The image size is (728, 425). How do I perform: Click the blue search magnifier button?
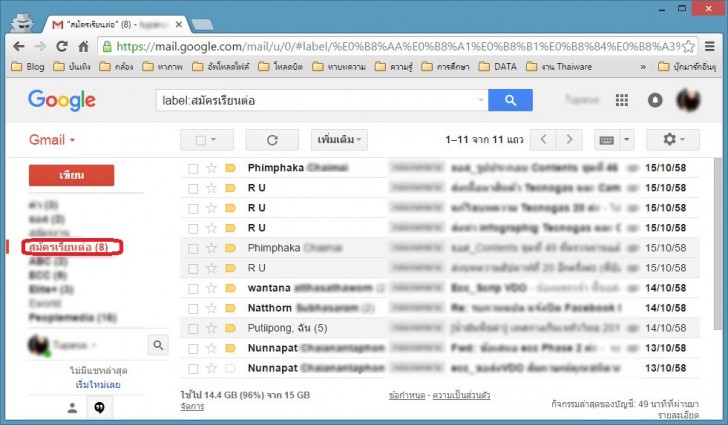510,100
